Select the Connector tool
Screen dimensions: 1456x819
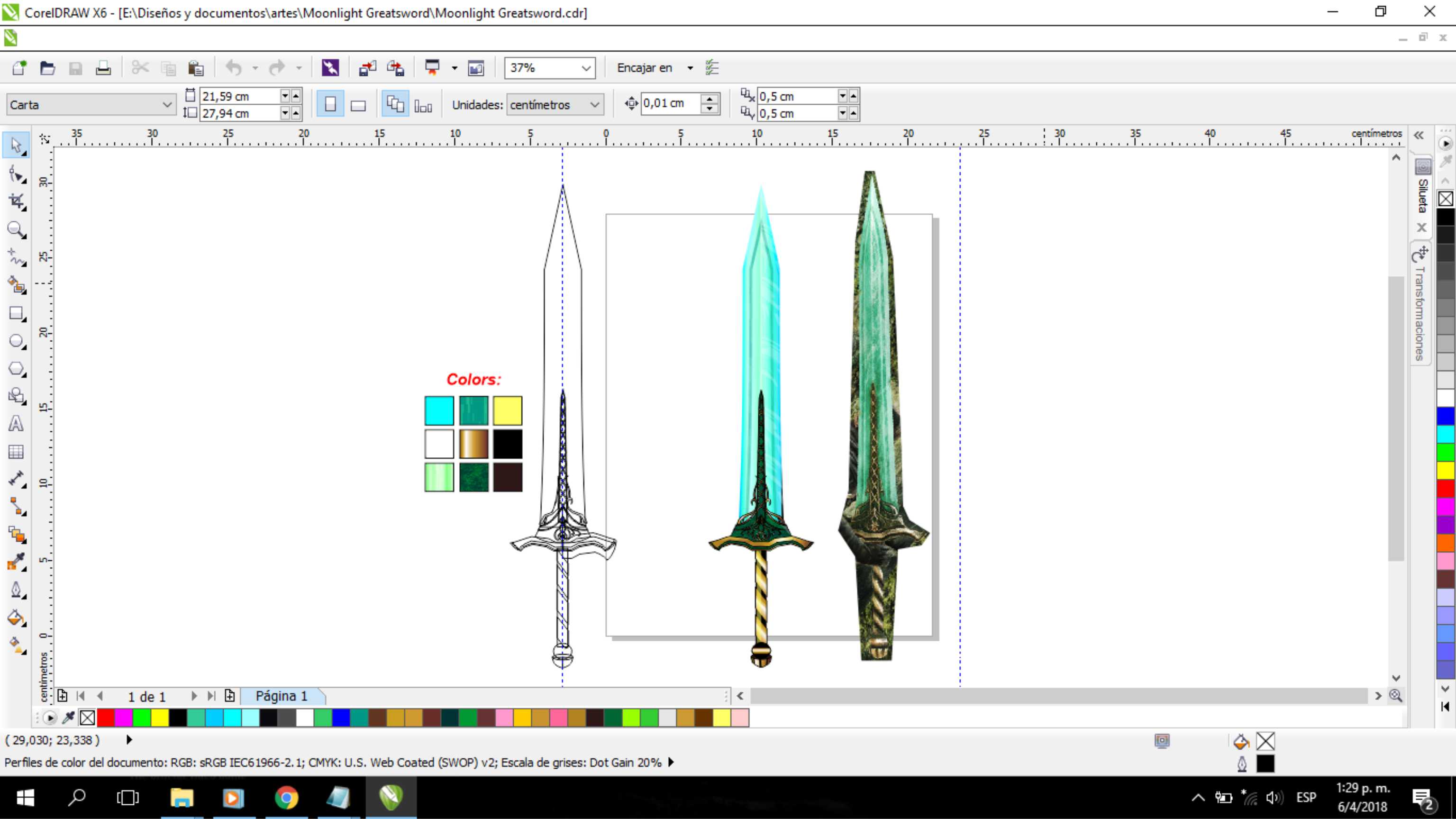[x=17, y=507]
